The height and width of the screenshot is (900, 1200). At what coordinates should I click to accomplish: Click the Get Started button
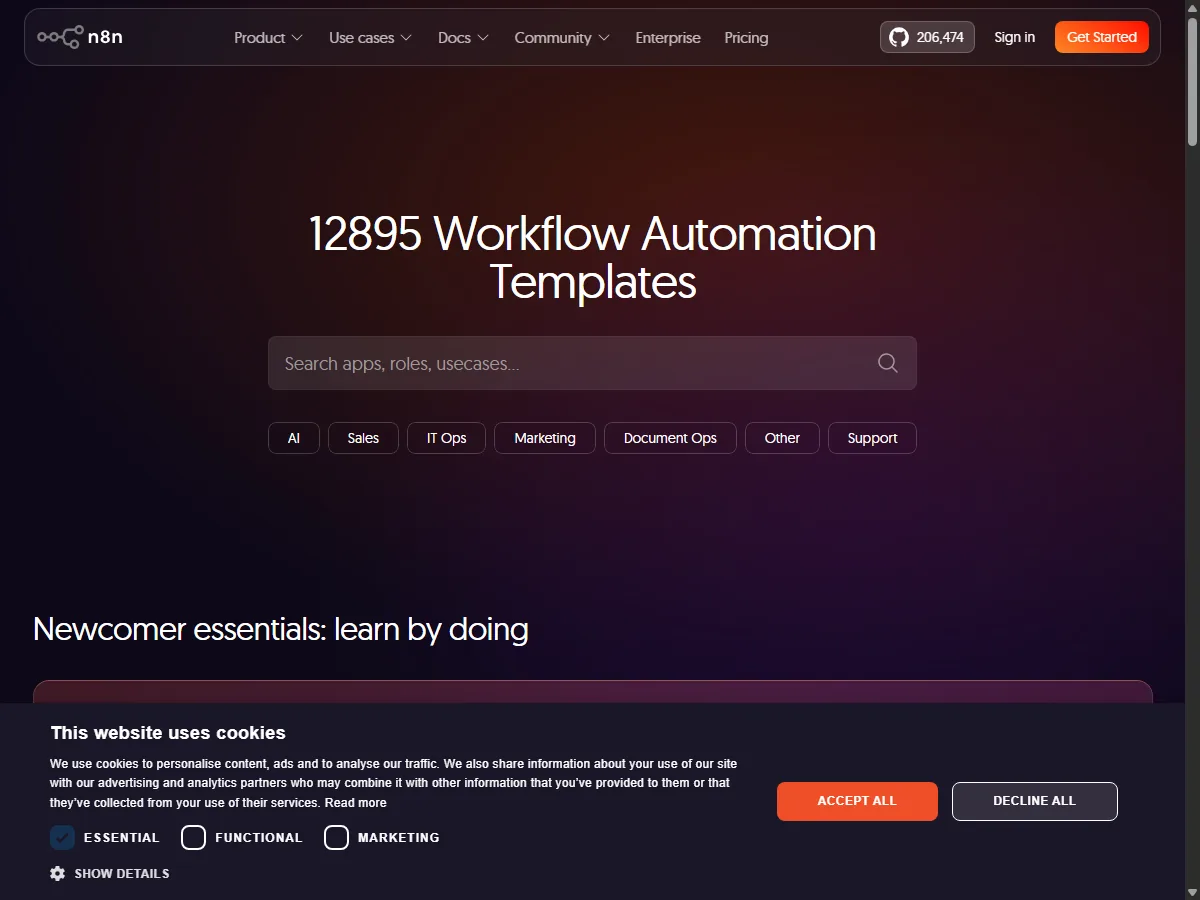[1101, 37]
